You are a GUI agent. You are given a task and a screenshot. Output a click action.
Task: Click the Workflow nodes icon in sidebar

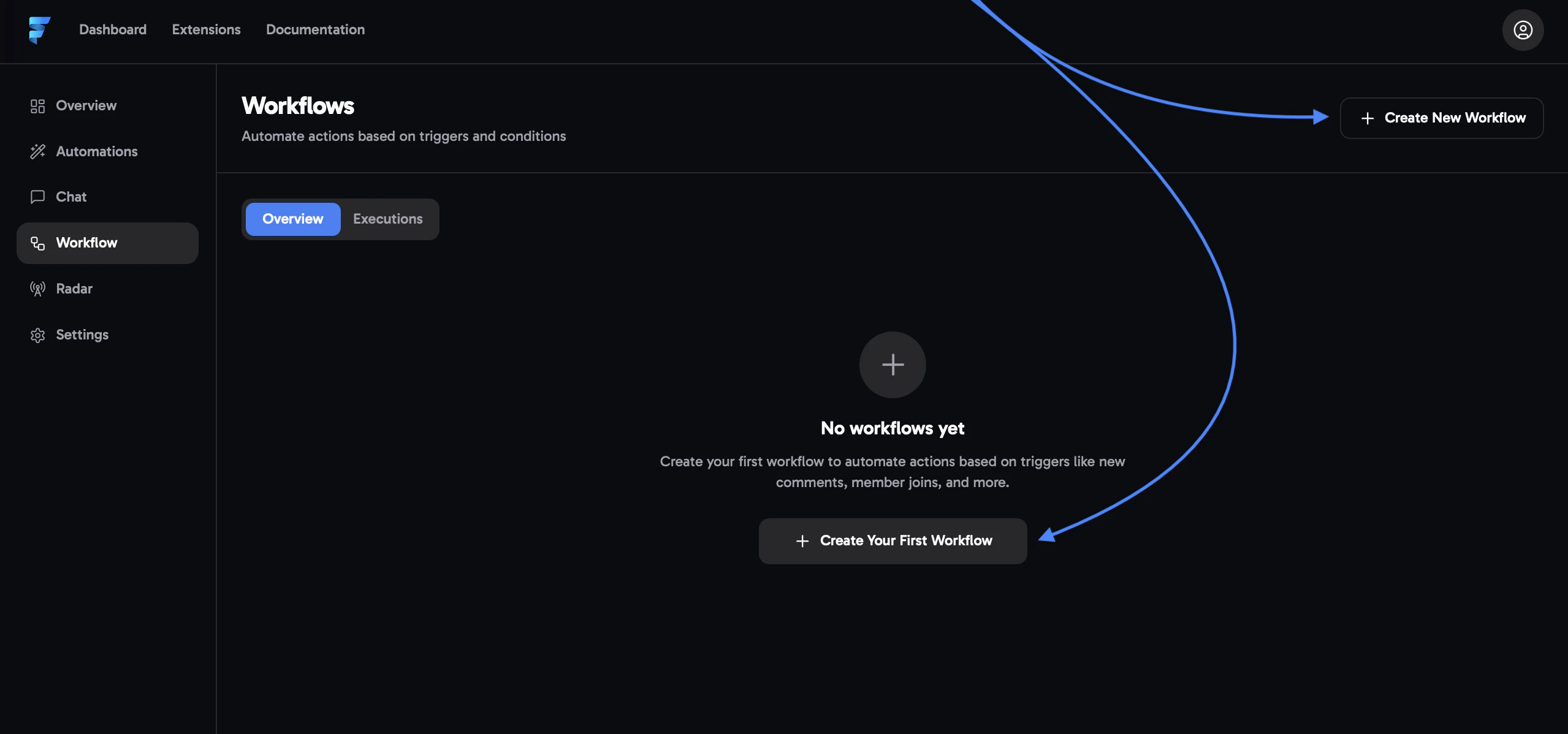tap(37, 243)
